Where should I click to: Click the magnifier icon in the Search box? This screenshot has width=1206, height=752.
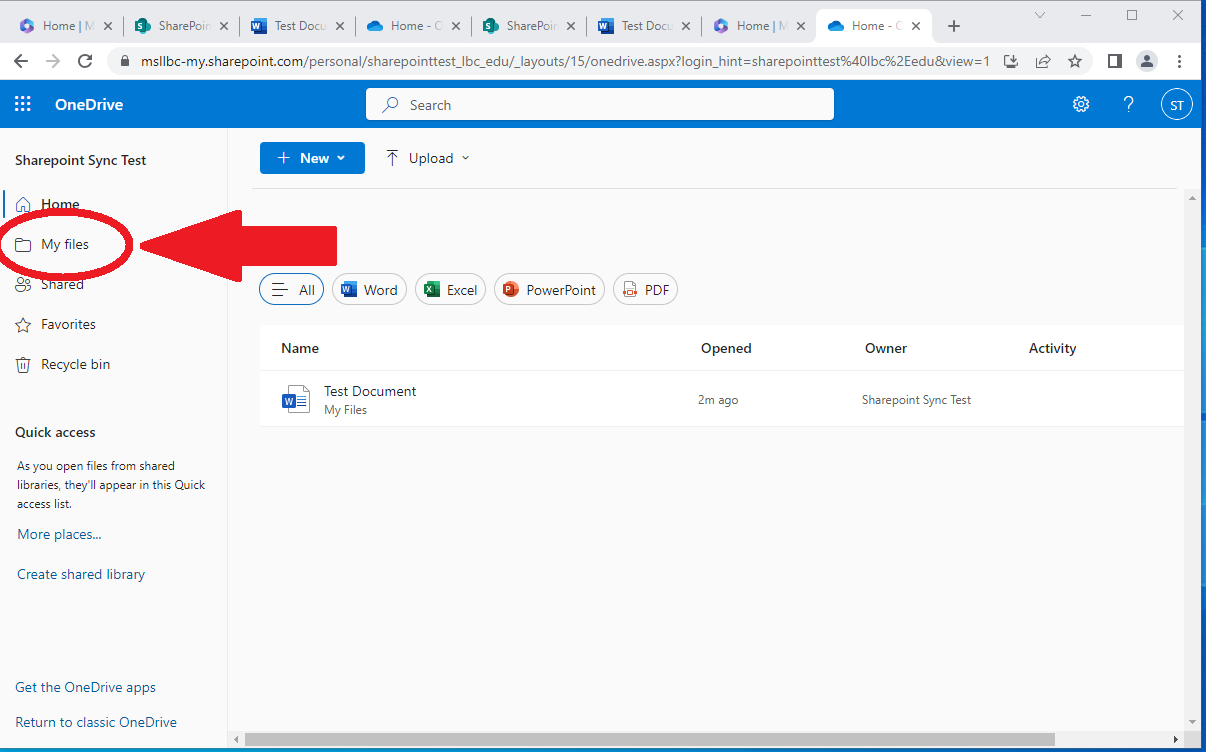click(x=391, y=104)
